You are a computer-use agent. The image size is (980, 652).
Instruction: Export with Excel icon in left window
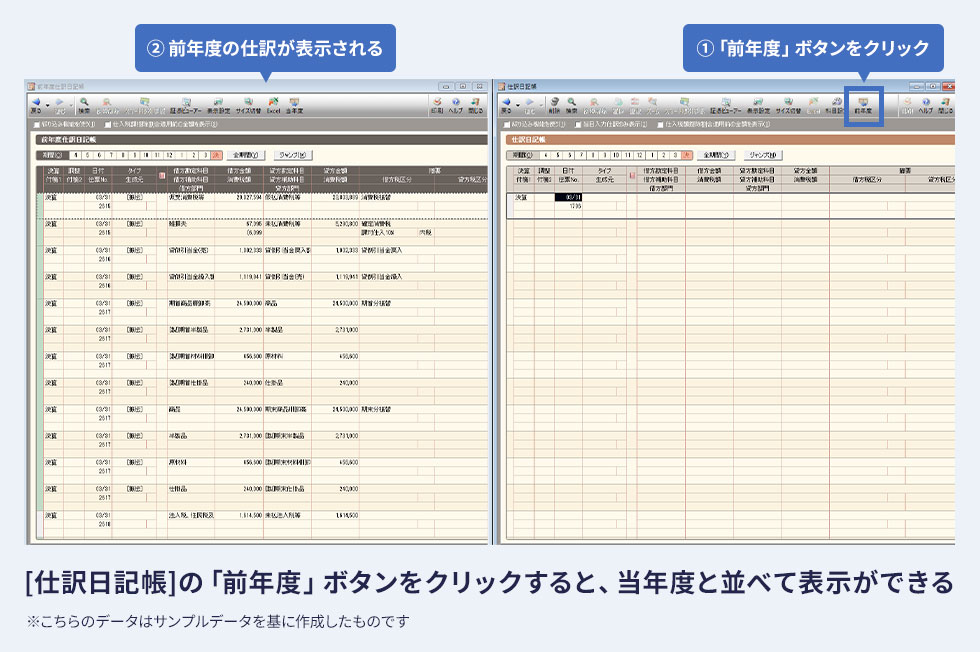click(x=272, y=104)
